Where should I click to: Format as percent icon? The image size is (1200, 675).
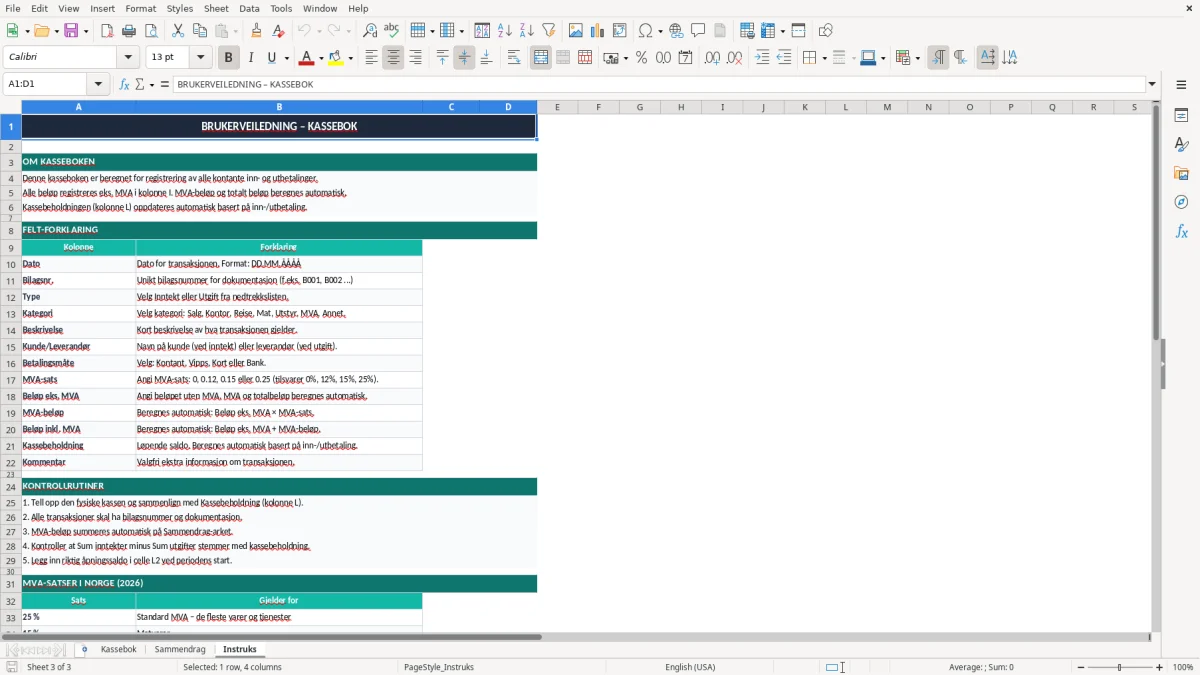[x=641, y=58]
